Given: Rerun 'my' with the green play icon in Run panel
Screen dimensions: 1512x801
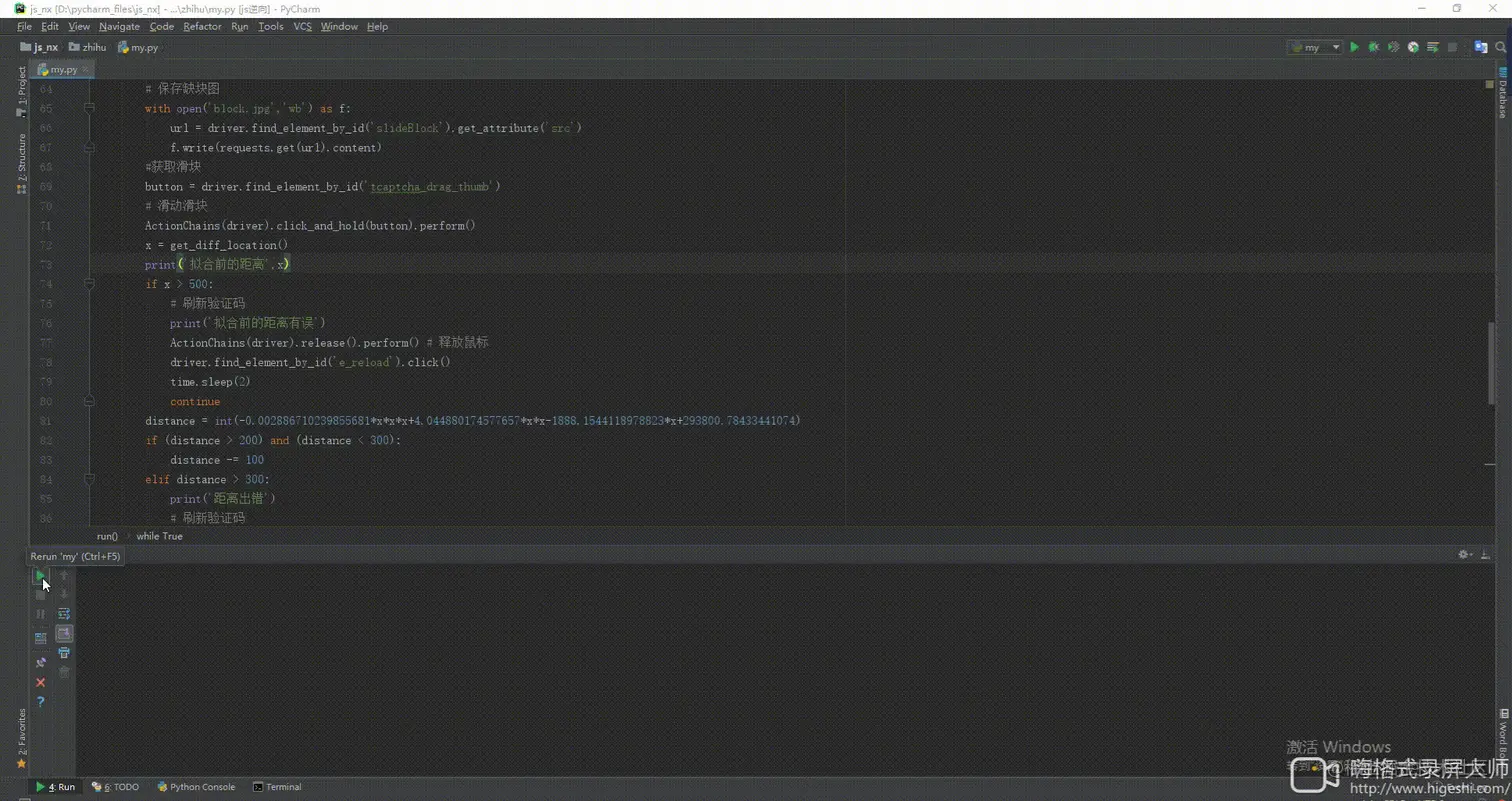Looking at the screenshot, I should 40,575.
